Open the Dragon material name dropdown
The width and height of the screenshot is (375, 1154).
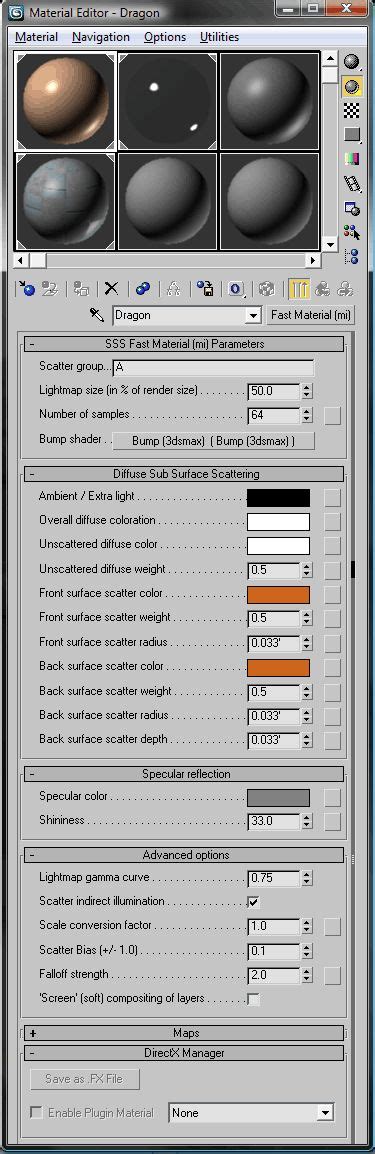[254, 316]
